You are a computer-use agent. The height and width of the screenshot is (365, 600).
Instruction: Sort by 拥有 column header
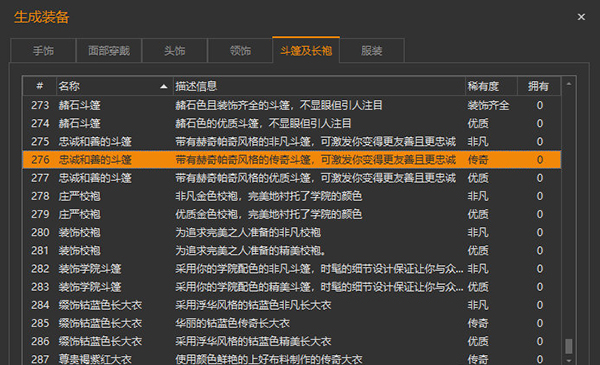pos(539,86)
